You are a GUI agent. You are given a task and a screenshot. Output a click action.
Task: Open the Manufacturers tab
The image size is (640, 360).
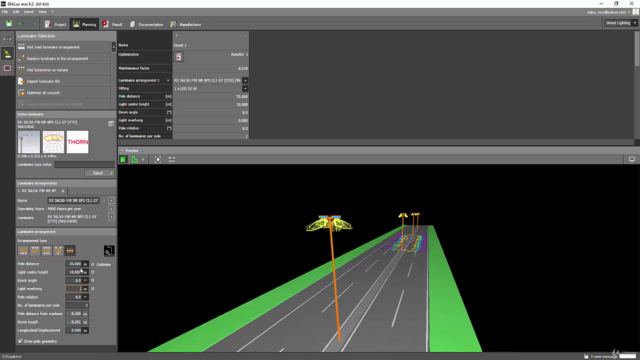[186, 24]
